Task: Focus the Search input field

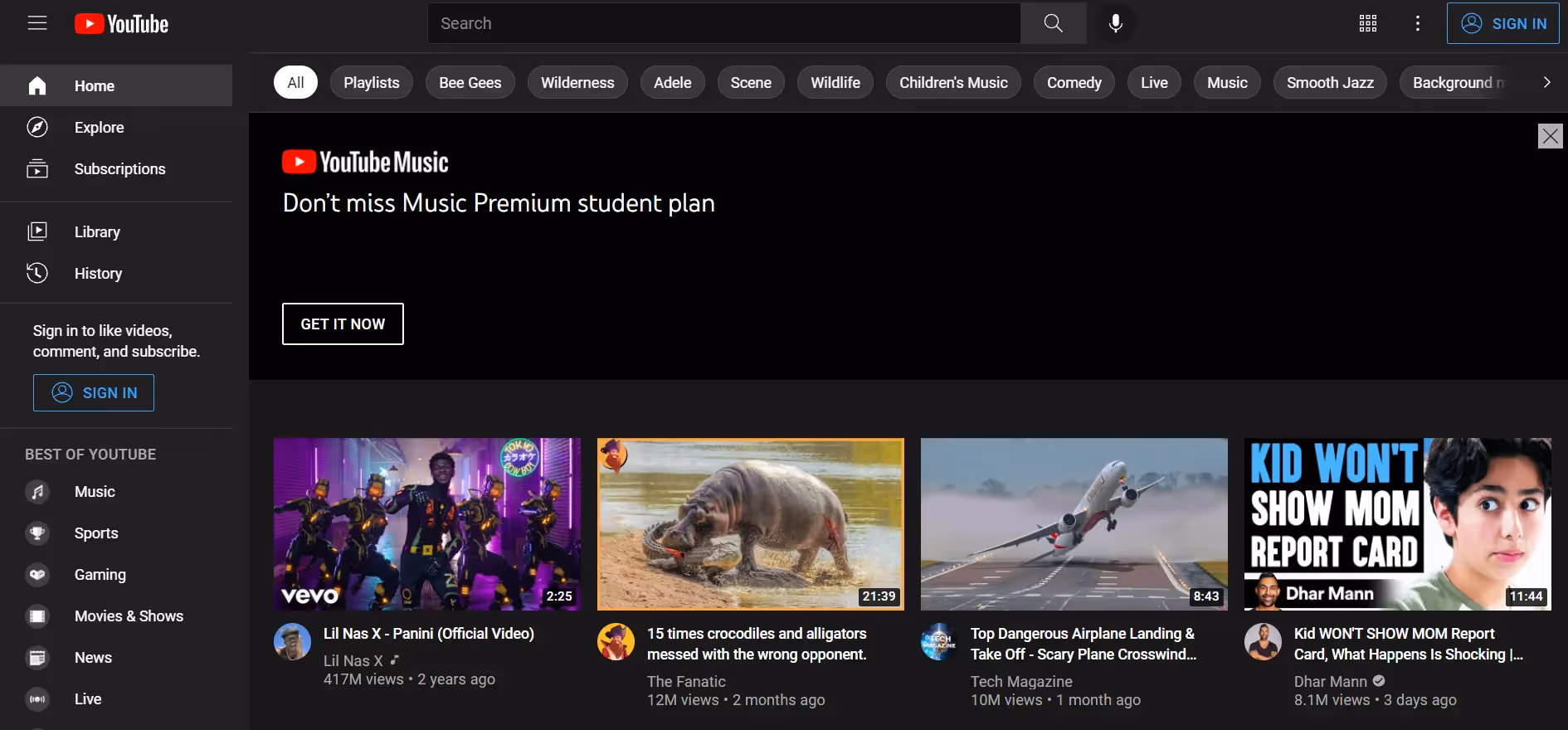Action: (724, 23)
